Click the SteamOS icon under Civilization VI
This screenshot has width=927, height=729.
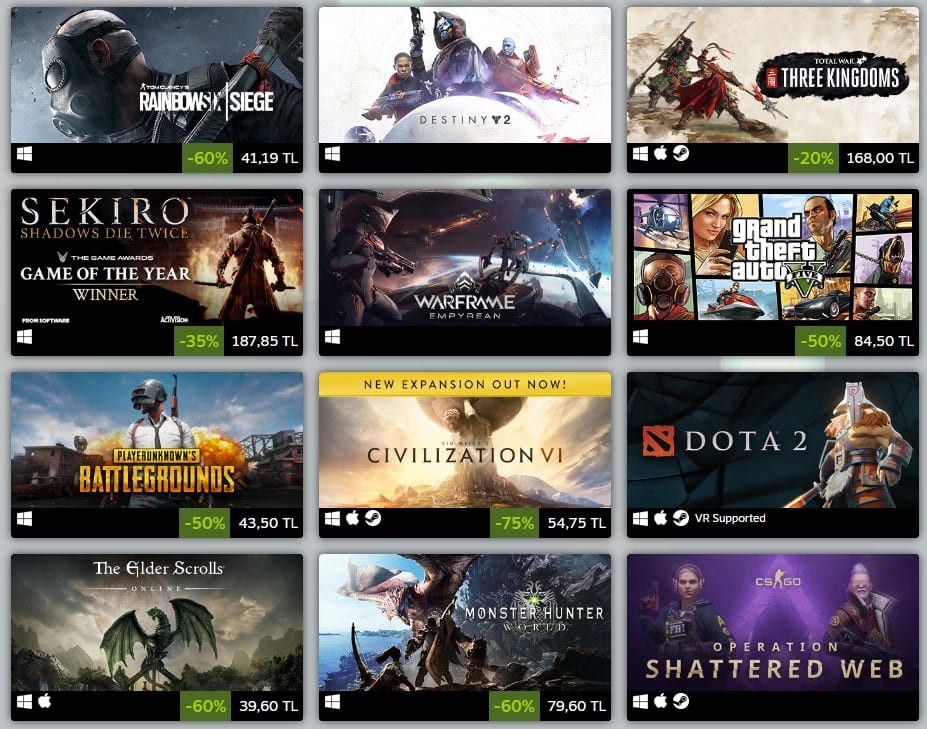[x=372, y=519]
